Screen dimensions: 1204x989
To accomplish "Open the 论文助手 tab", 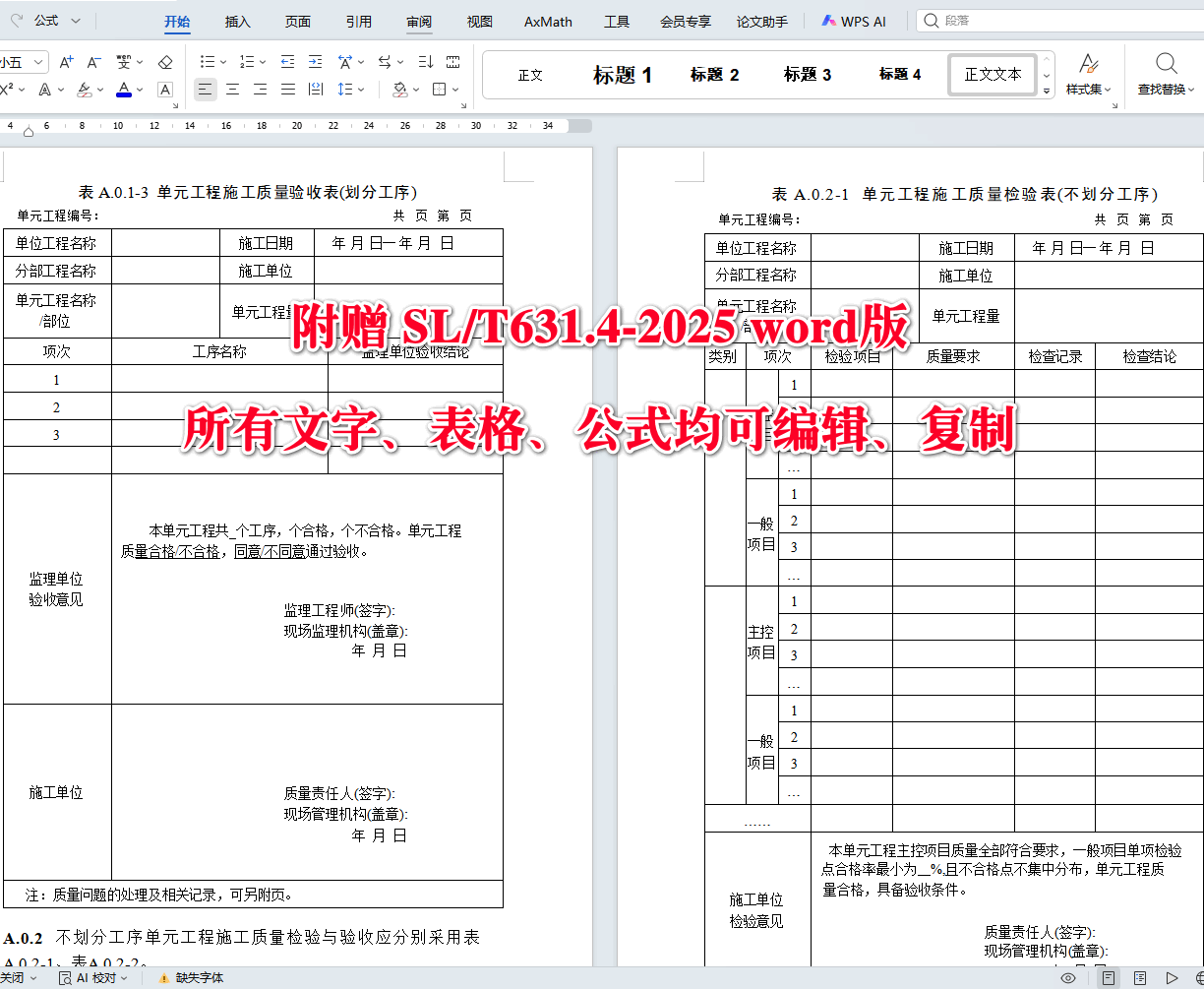I will pyautogui.click(x=762, y=22).
